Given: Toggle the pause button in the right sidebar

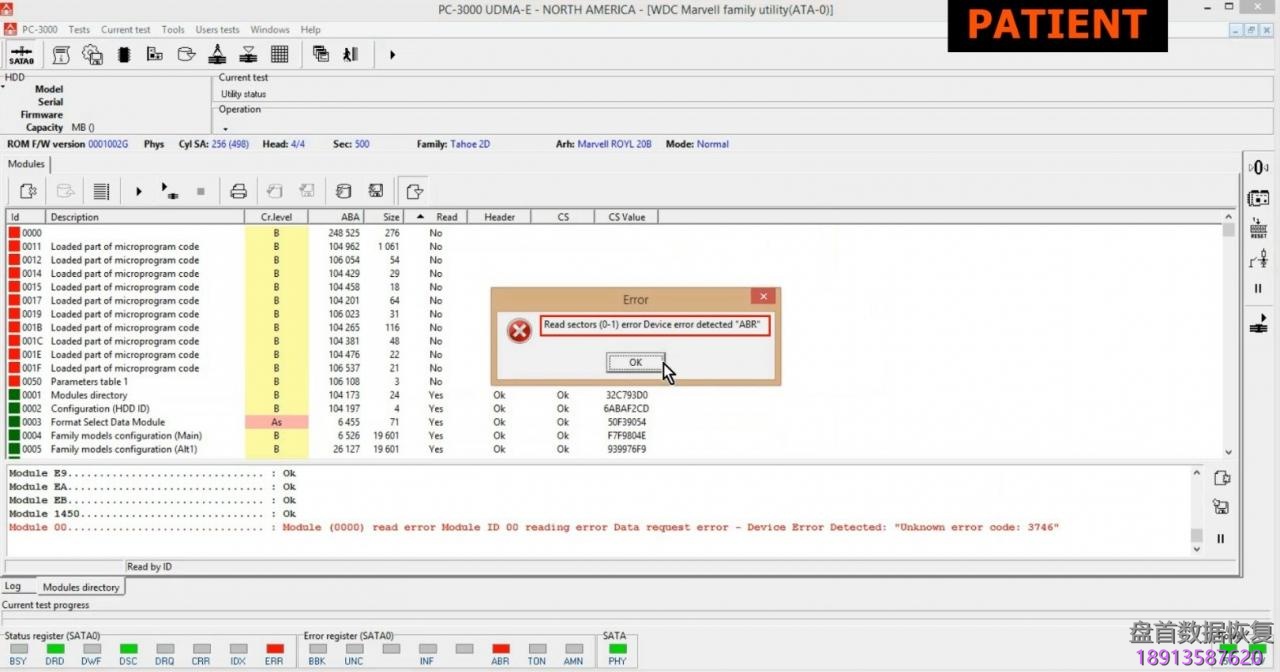Looking at the screenshot, I should 1258,289.
